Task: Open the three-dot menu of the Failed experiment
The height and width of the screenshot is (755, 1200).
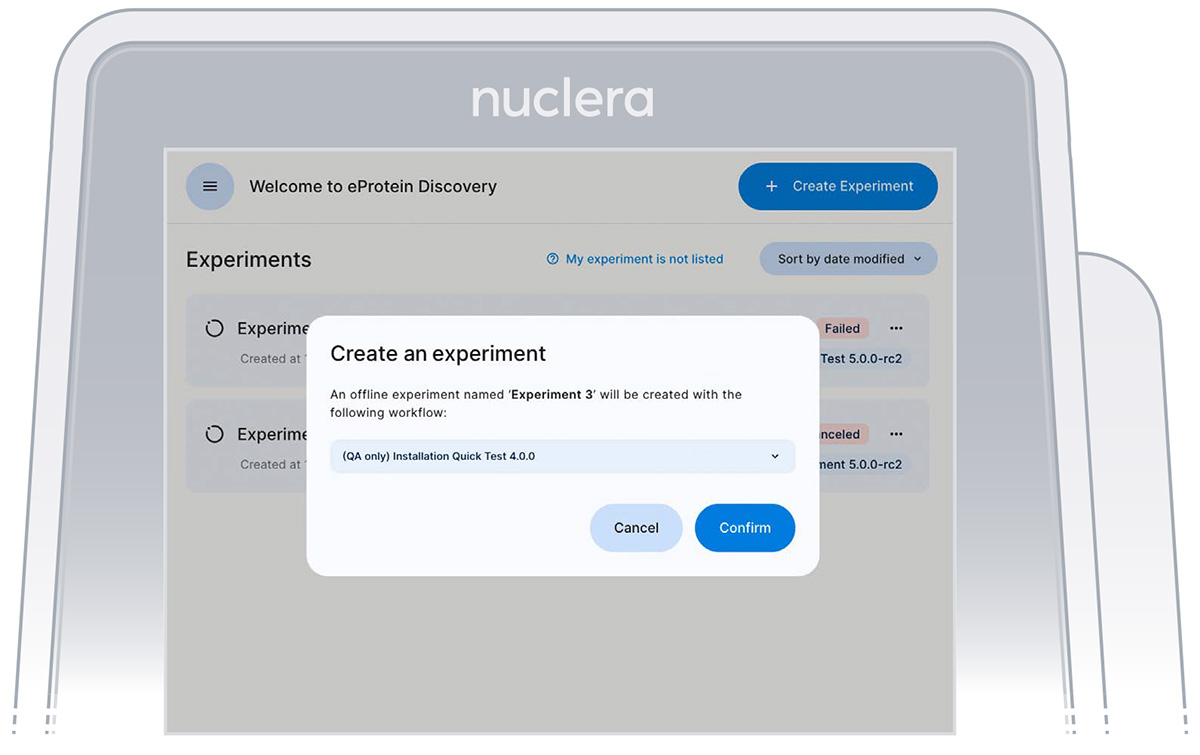Action: (896, 328)
